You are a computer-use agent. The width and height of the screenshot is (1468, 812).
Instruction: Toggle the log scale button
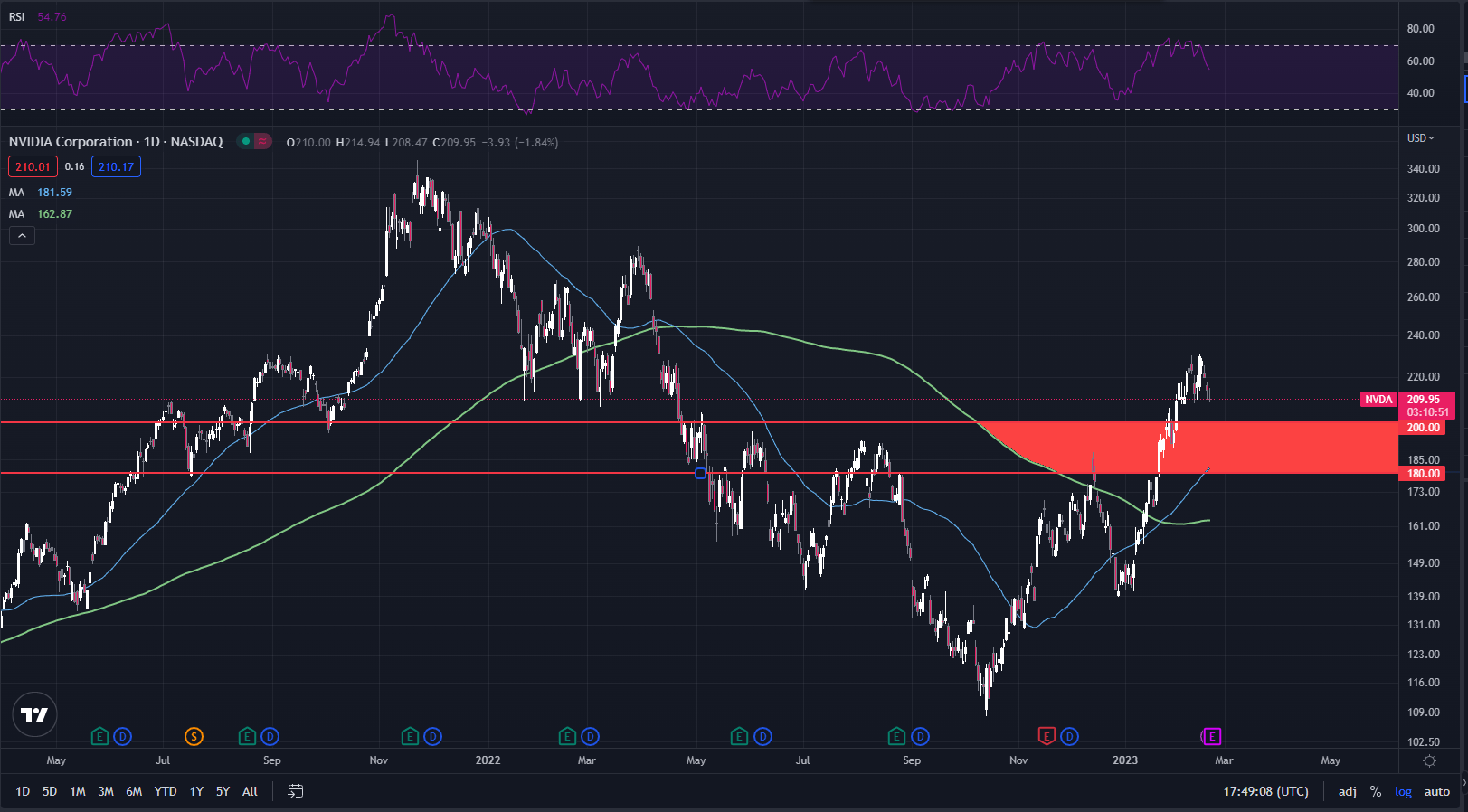click(1403, 791)
